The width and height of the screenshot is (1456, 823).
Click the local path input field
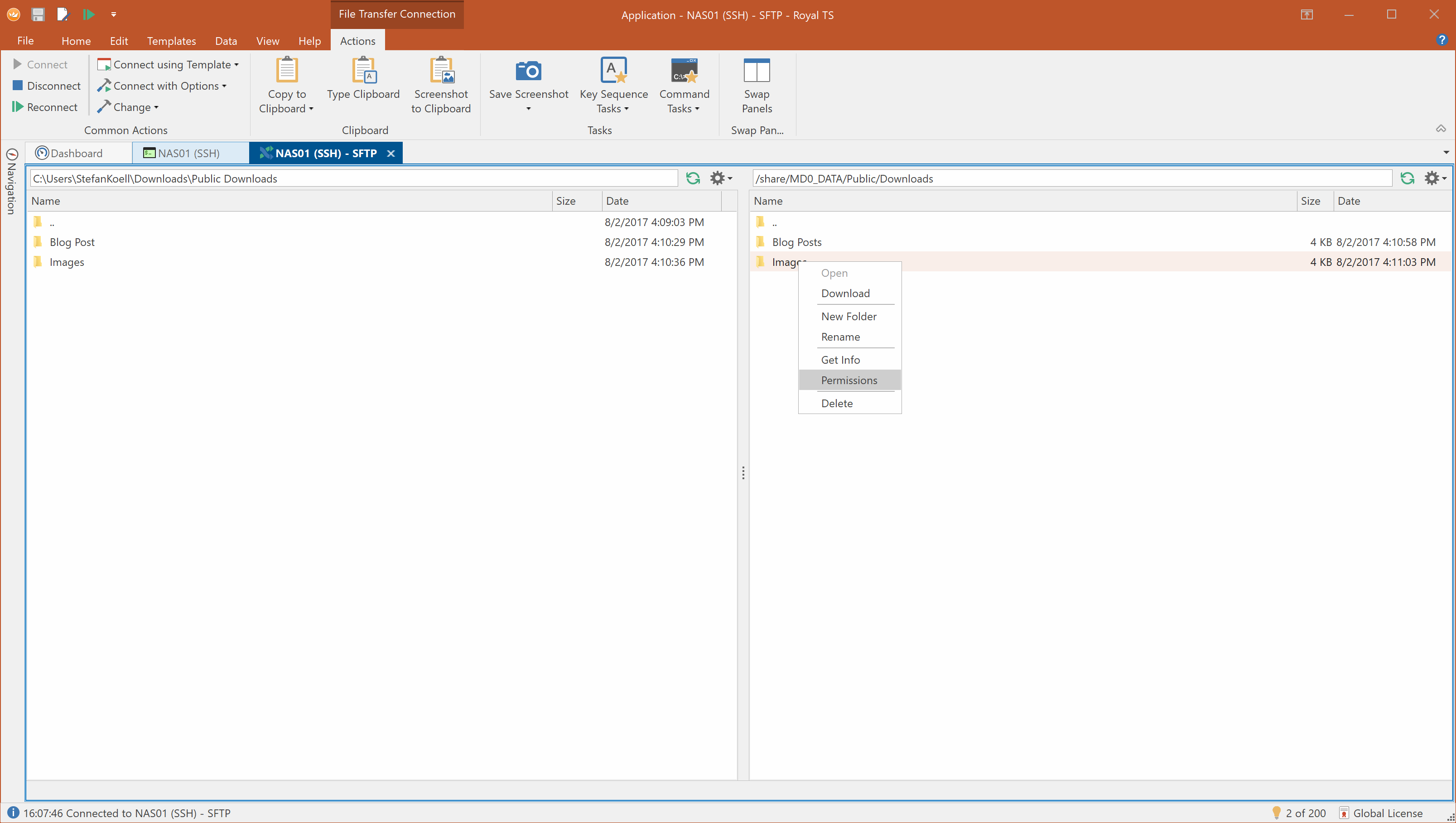(354, 178)
